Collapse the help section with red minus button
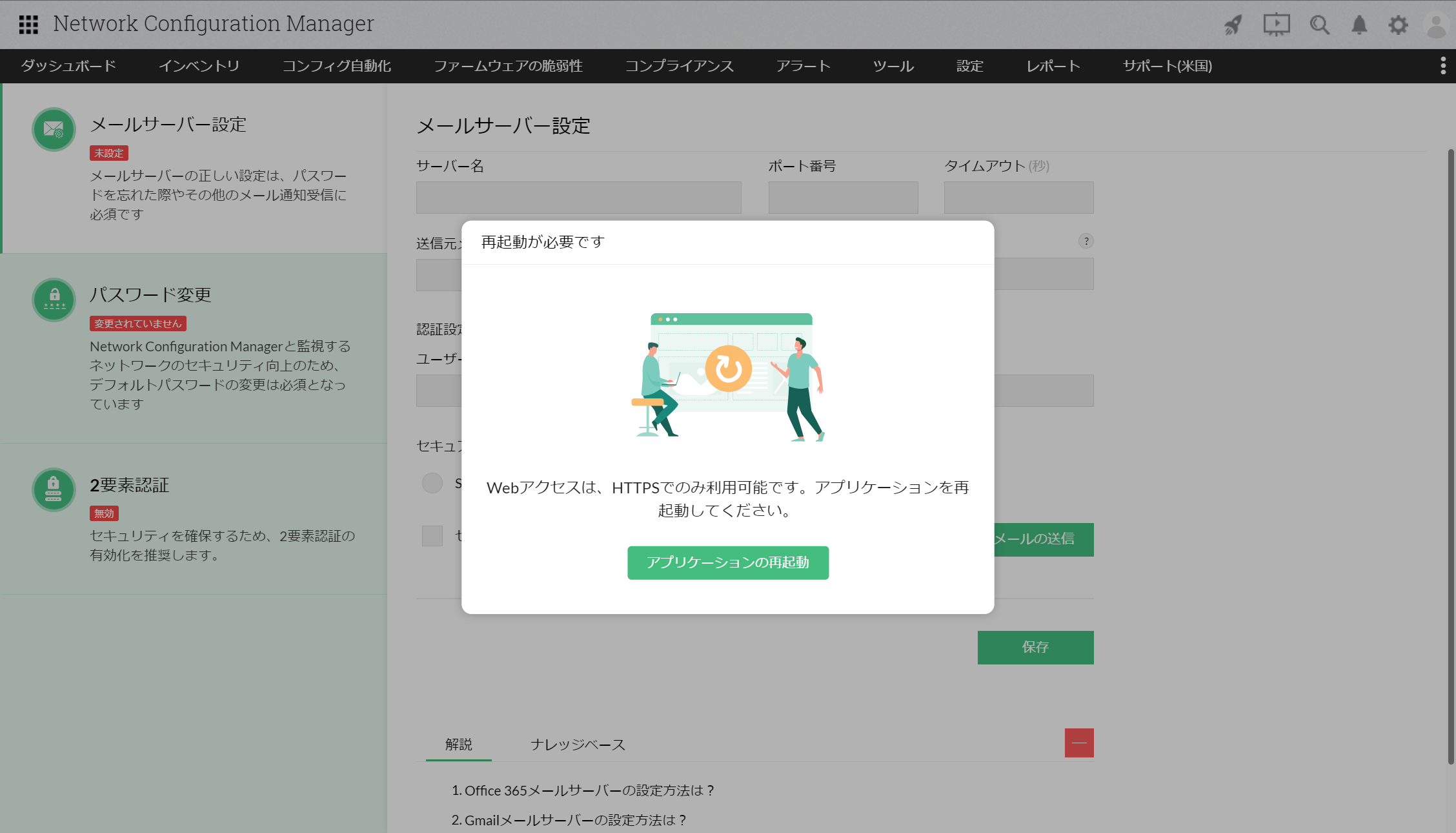 [x=1079, y=743]
